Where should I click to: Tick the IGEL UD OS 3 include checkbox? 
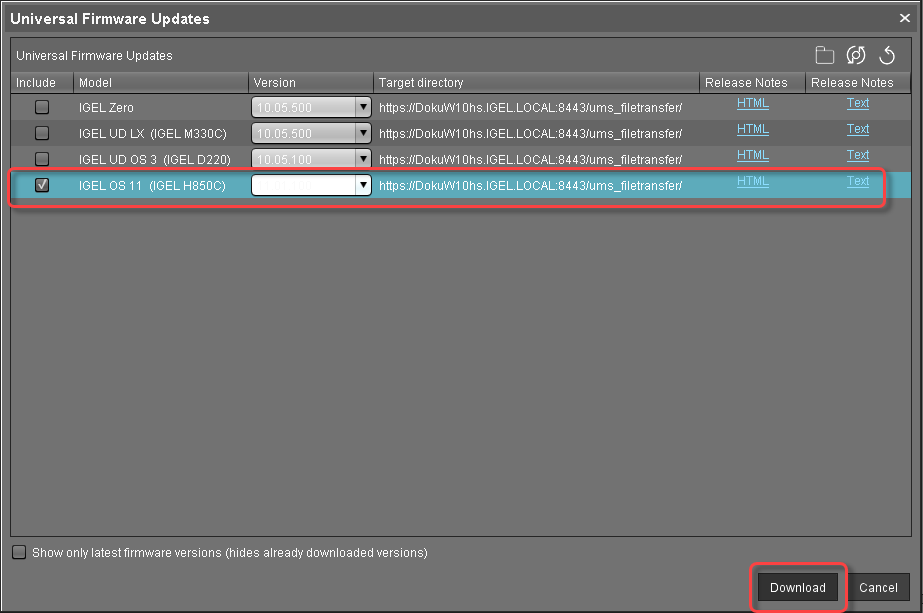[x=42, y=159]
